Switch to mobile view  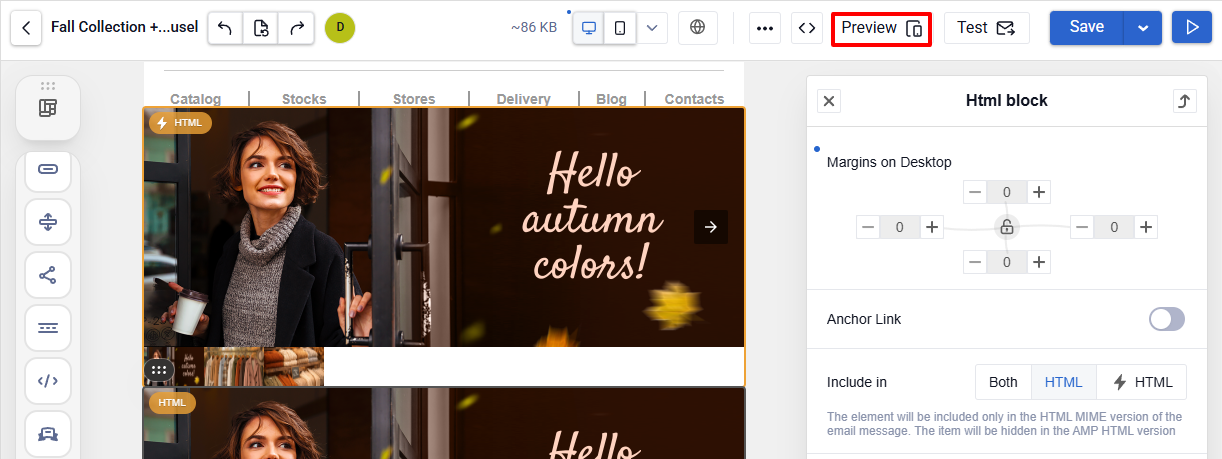click(620, 28)
